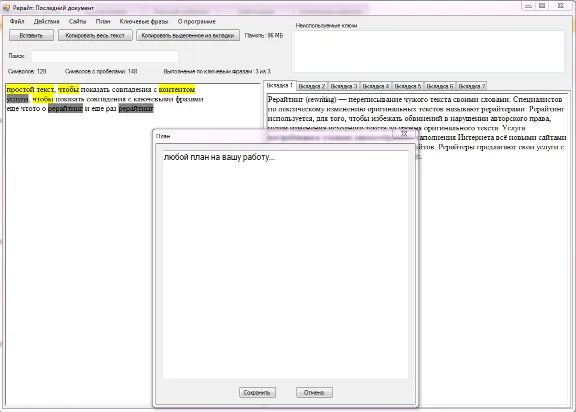
Task: Close the План dialog window
Action: [x=404, y=134]
